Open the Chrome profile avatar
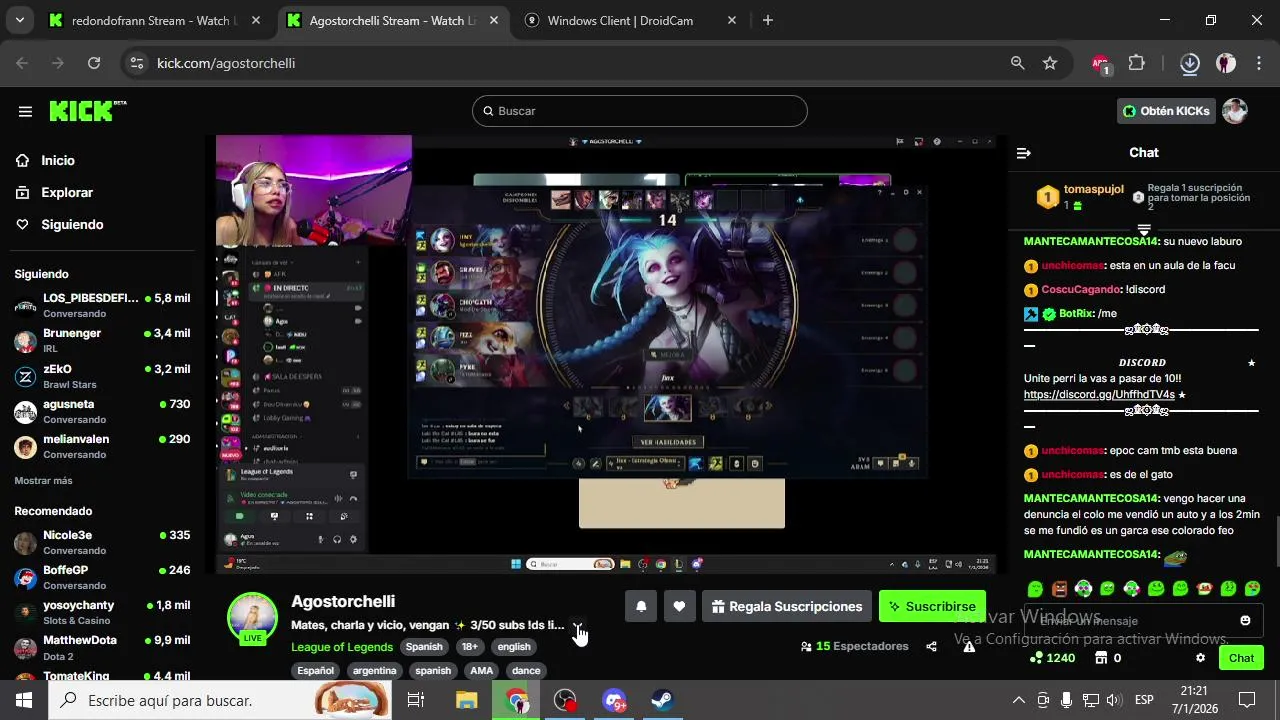Image resolution: width=1280 pixels, height=720 pixels. pos(1226,63)
